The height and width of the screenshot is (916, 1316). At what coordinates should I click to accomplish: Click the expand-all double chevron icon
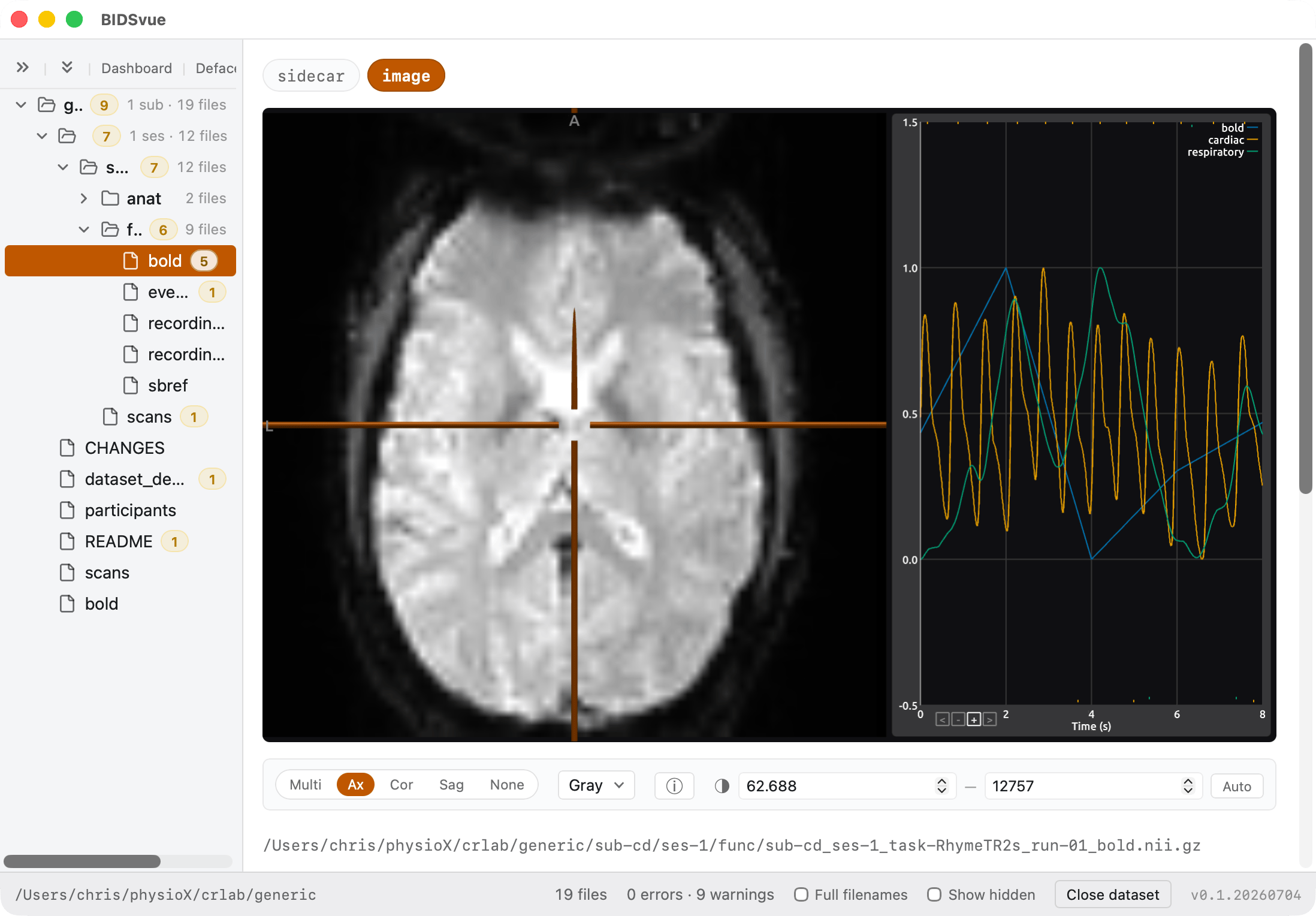[x=23, y=68]
